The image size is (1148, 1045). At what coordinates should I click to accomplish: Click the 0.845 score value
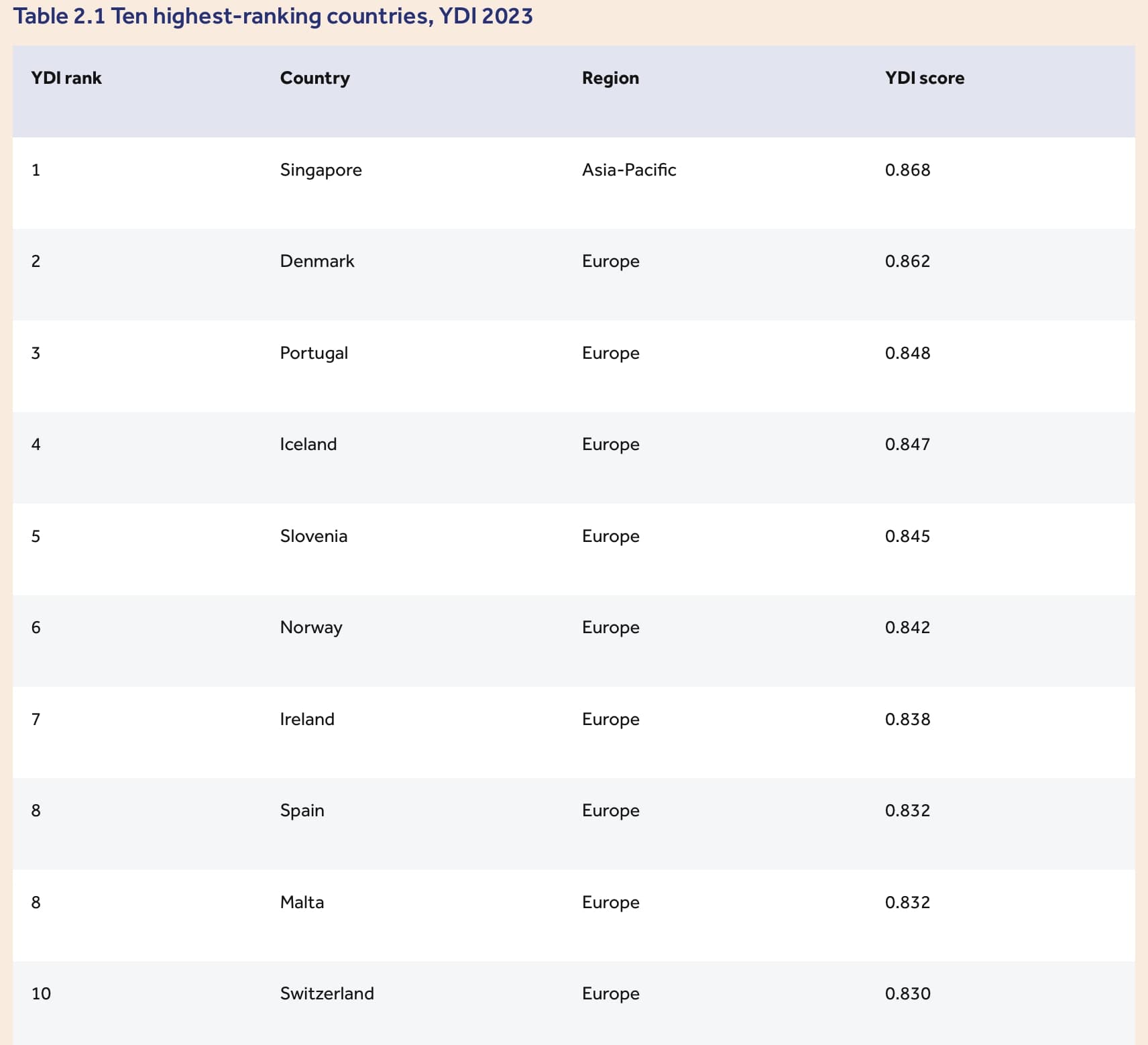point(908,536)
